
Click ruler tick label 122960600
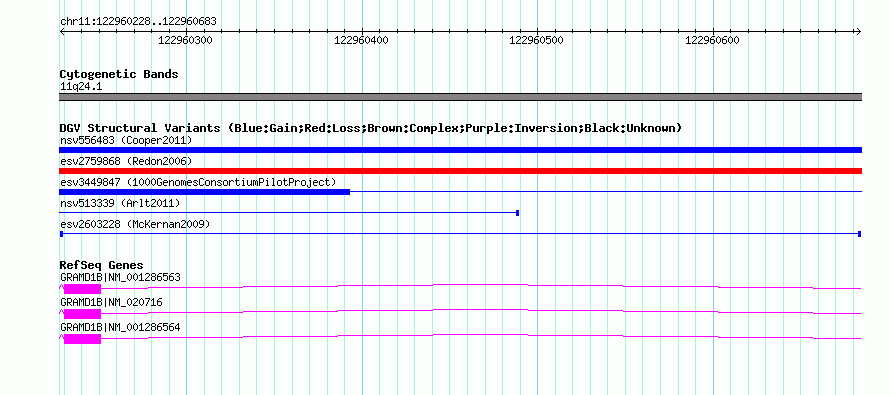click(x=712, y=40)
